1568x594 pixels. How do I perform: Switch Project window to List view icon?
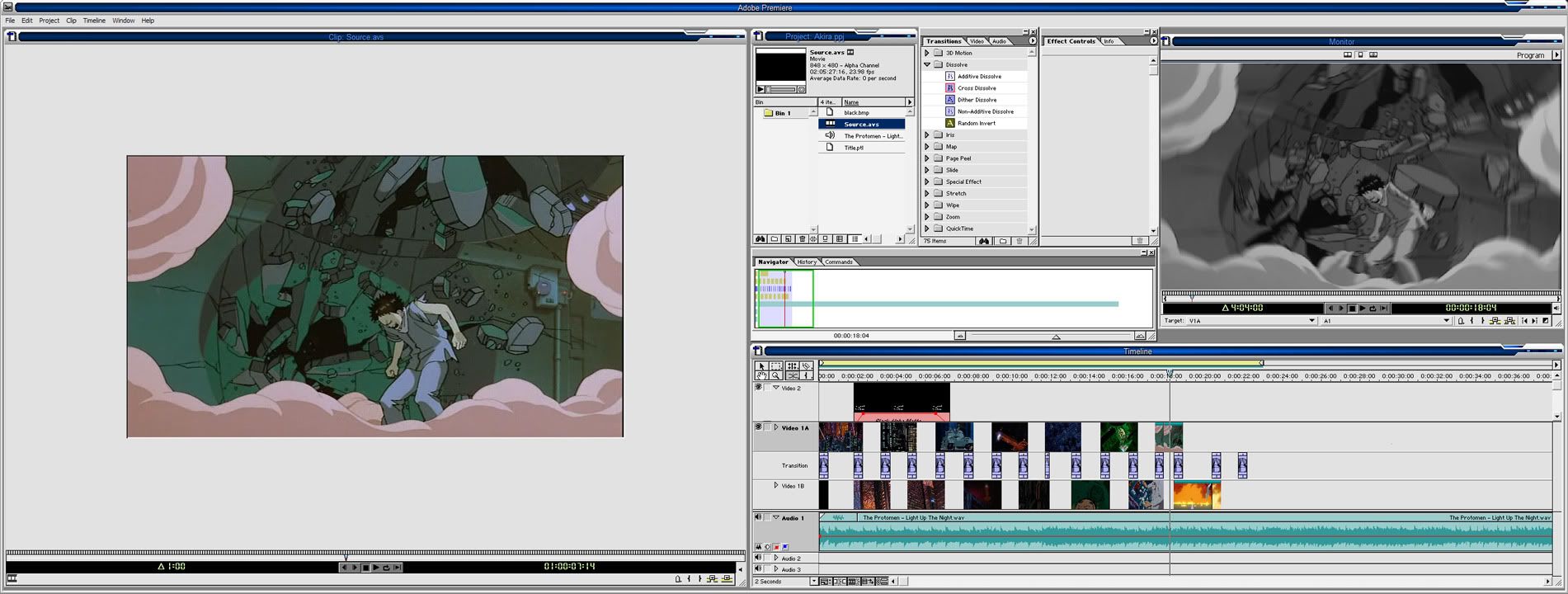tap(855, 239)
